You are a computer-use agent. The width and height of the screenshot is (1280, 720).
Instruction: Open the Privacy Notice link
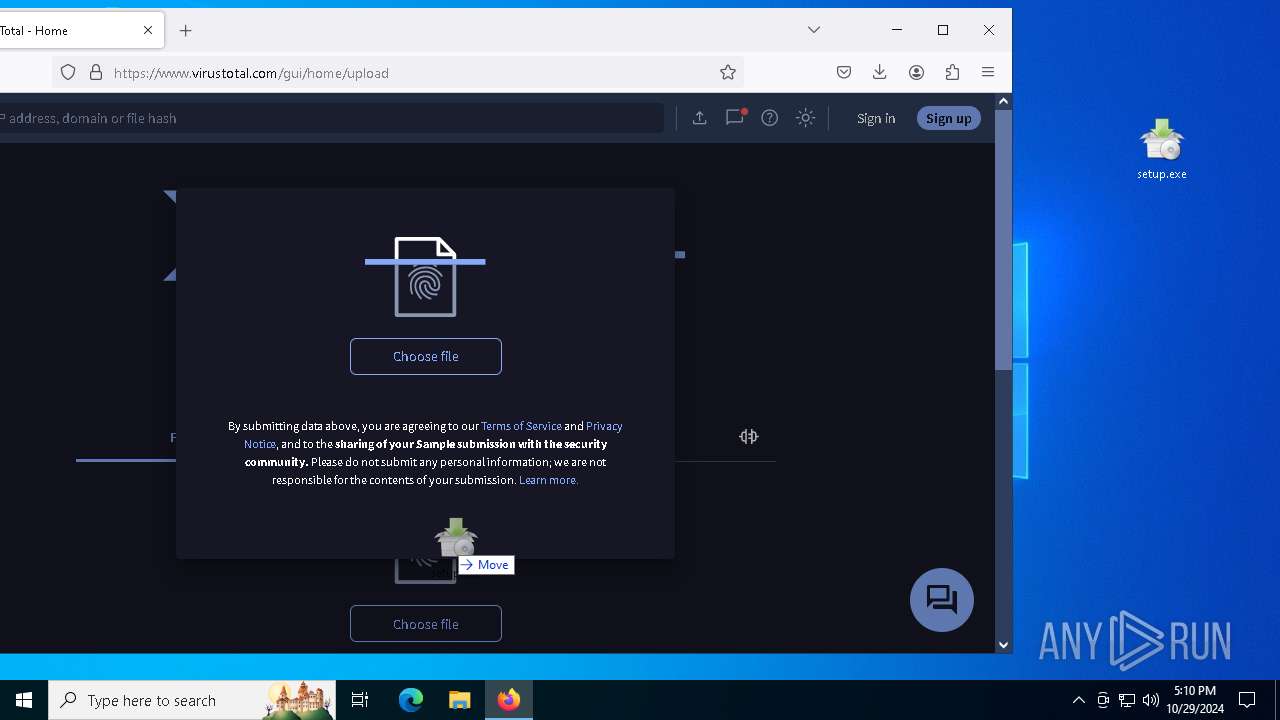(604, 426)
